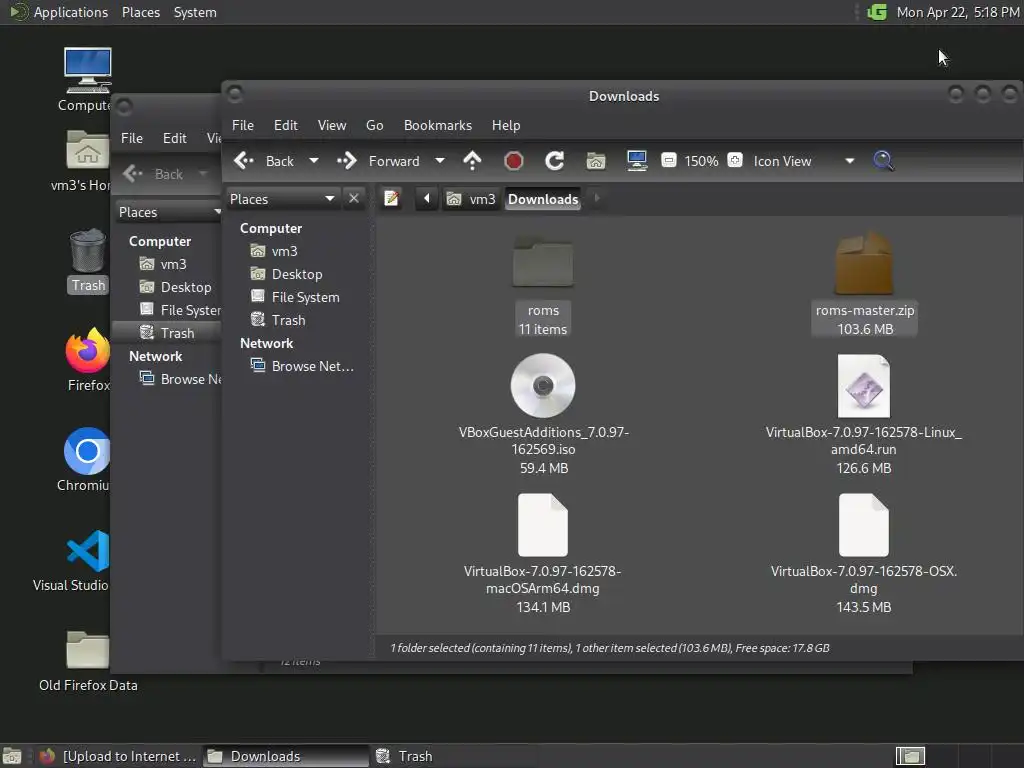Launch Visual Studio Code from the desktop

88,551
